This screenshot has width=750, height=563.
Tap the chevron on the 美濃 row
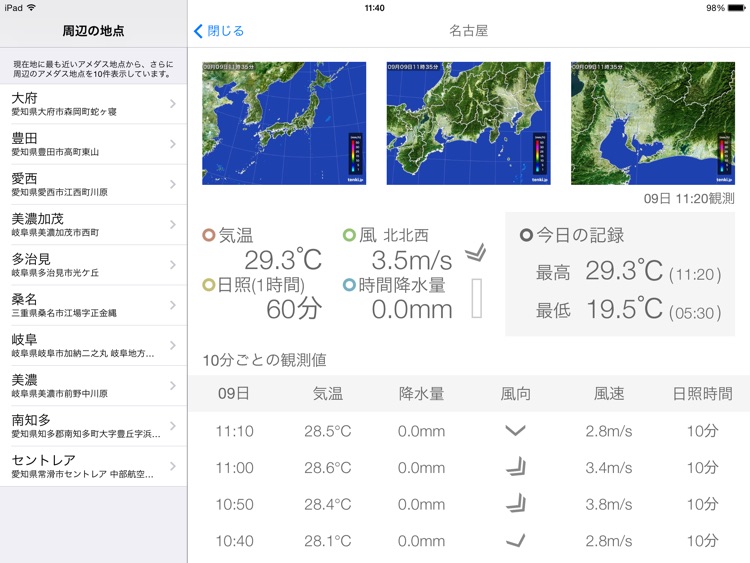coord(173,386)
